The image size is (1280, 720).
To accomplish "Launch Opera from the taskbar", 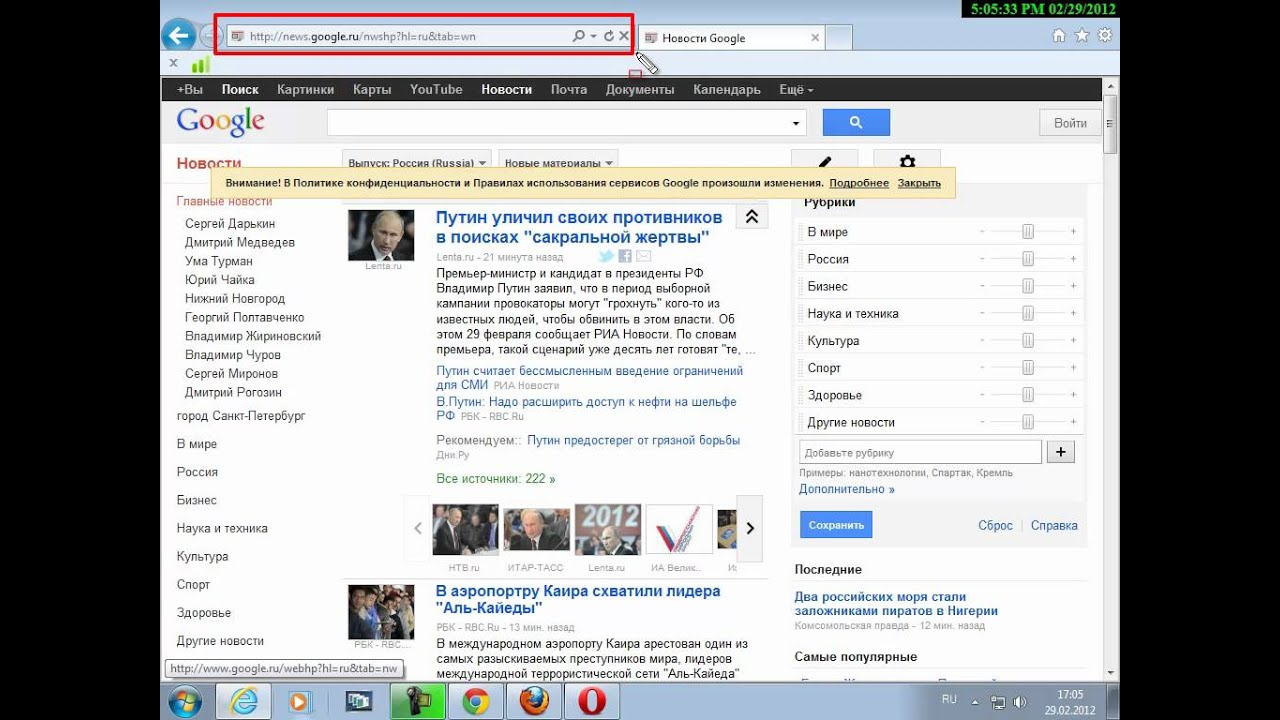I will (593, 702).
